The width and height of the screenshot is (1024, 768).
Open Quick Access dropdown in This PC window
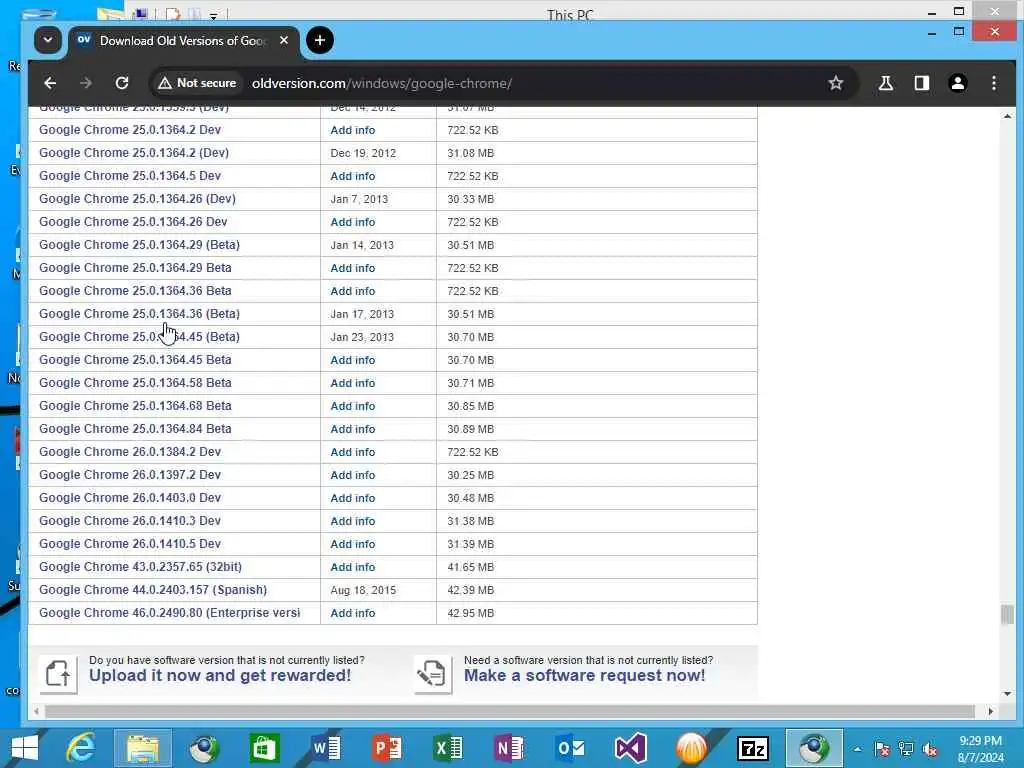(214, 14)
